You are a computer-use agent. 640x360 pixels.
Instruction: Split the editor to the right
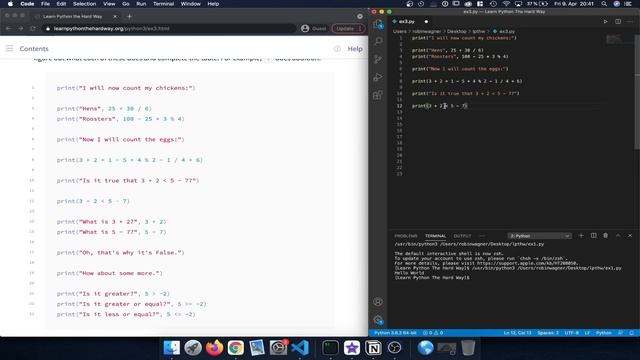618,21
